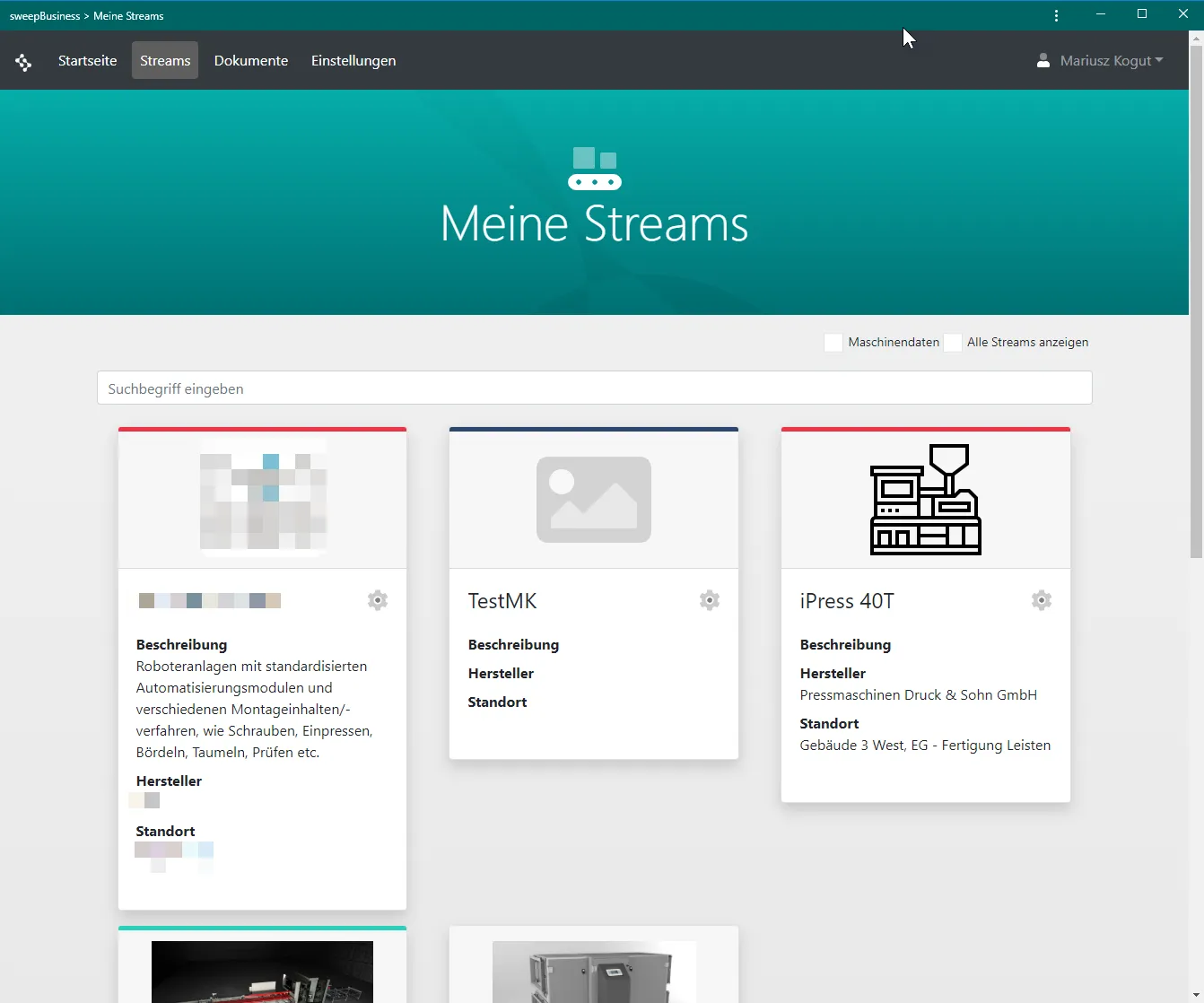Screen dimensions: 1204x1003
Task: Open the iPress 40T stream card
Action: [x=846, y=600]
